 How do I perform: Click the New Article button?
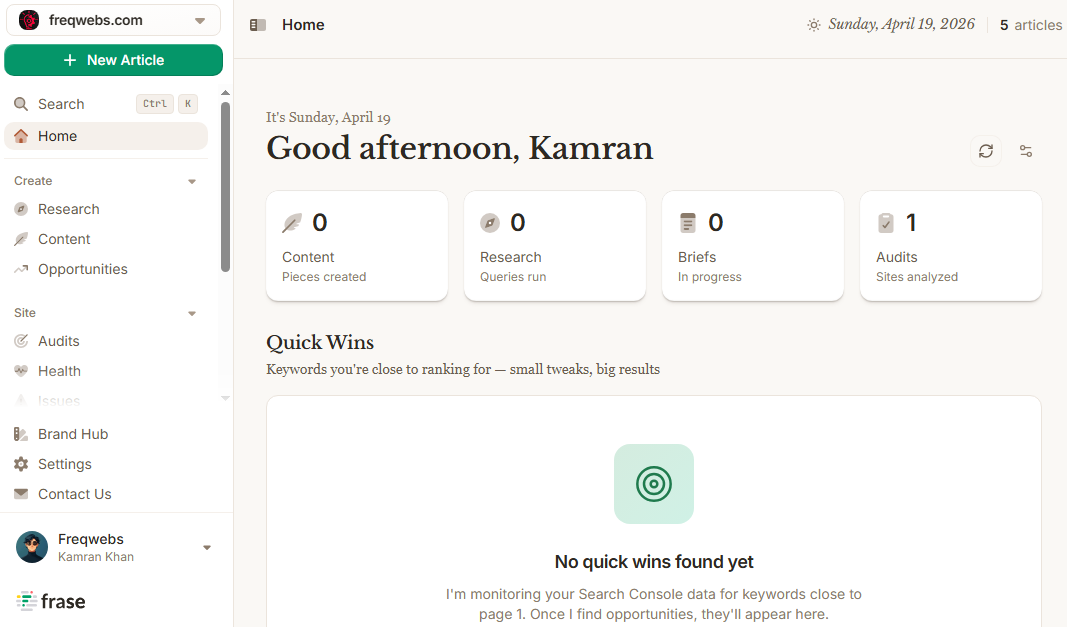click(x=113, y=60)
